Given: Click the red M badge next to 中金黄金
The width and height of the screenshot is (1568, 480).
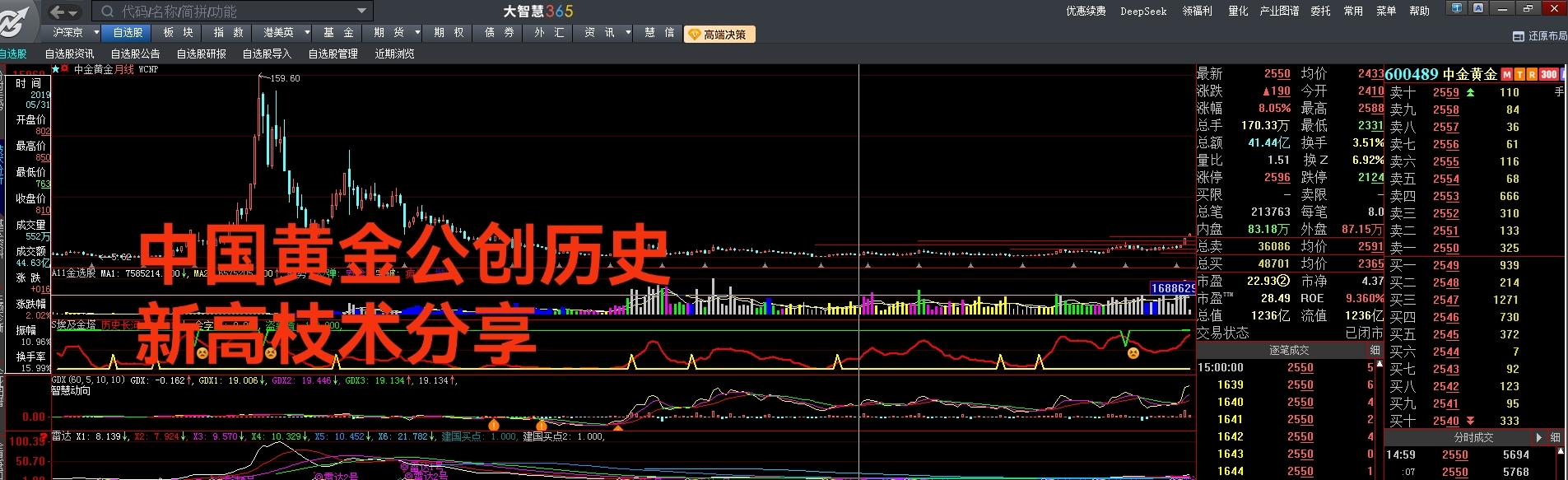Looking at the screenshot, I should pos(1507,75).
